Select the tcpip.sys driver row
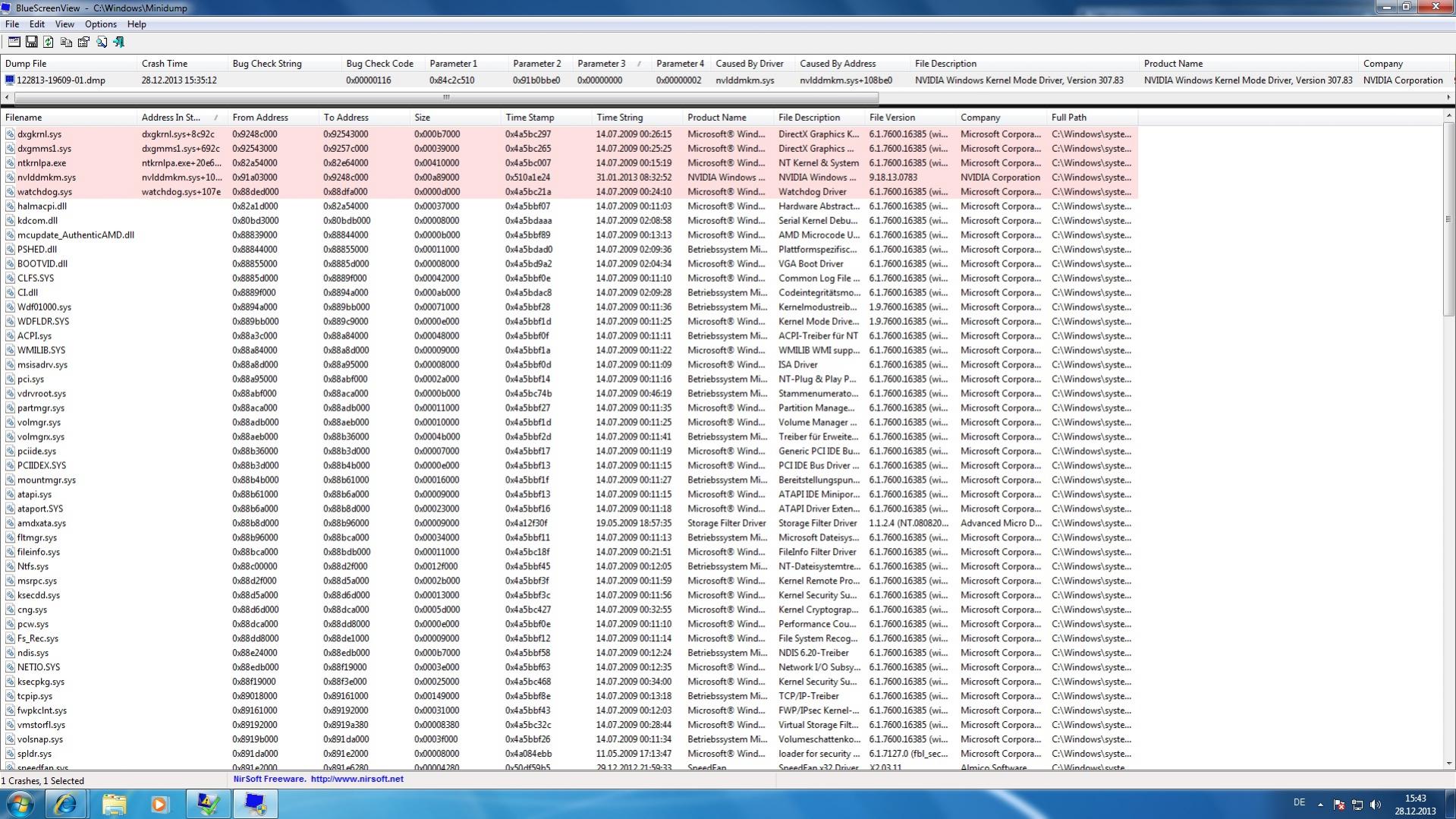1456x819 pixels. (x=570, y=696)
